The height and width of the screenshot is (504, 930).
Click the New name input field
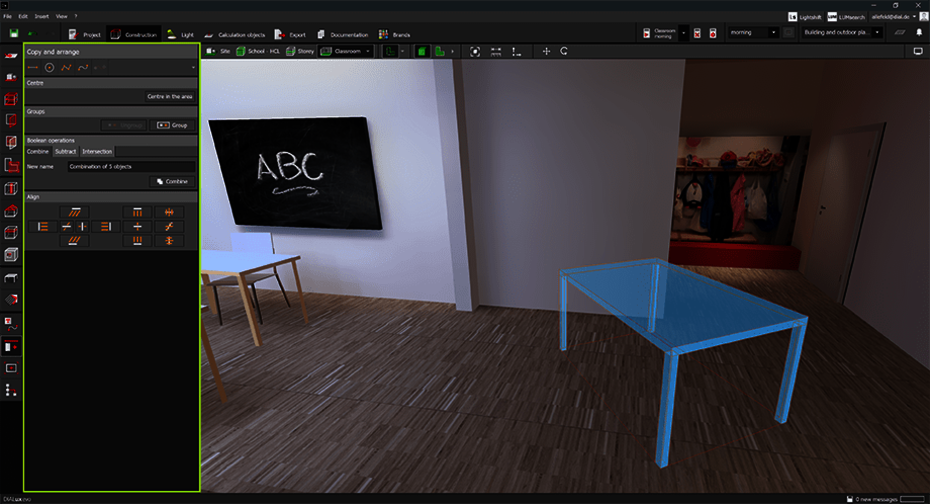point(131,166)
